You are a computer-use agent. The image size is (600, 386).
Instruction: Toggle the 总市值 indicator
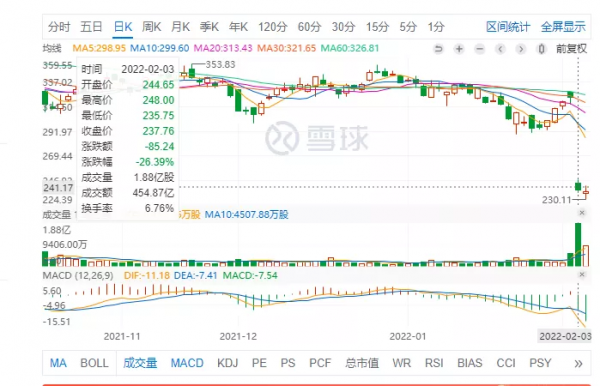(362, 363)
